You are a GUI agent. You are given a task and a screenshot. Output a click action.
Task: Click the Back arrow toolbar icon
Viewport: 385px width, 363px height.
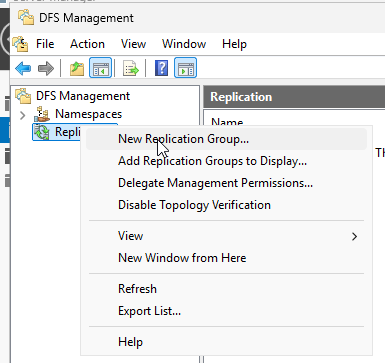23,68
